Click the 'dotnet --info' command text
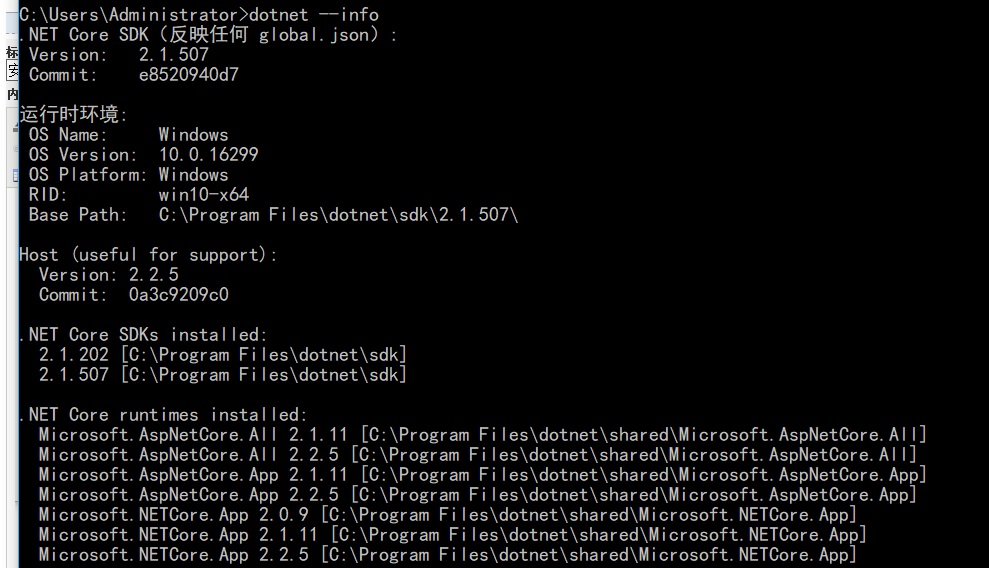989x568 pixels. (x=313, y=14)
